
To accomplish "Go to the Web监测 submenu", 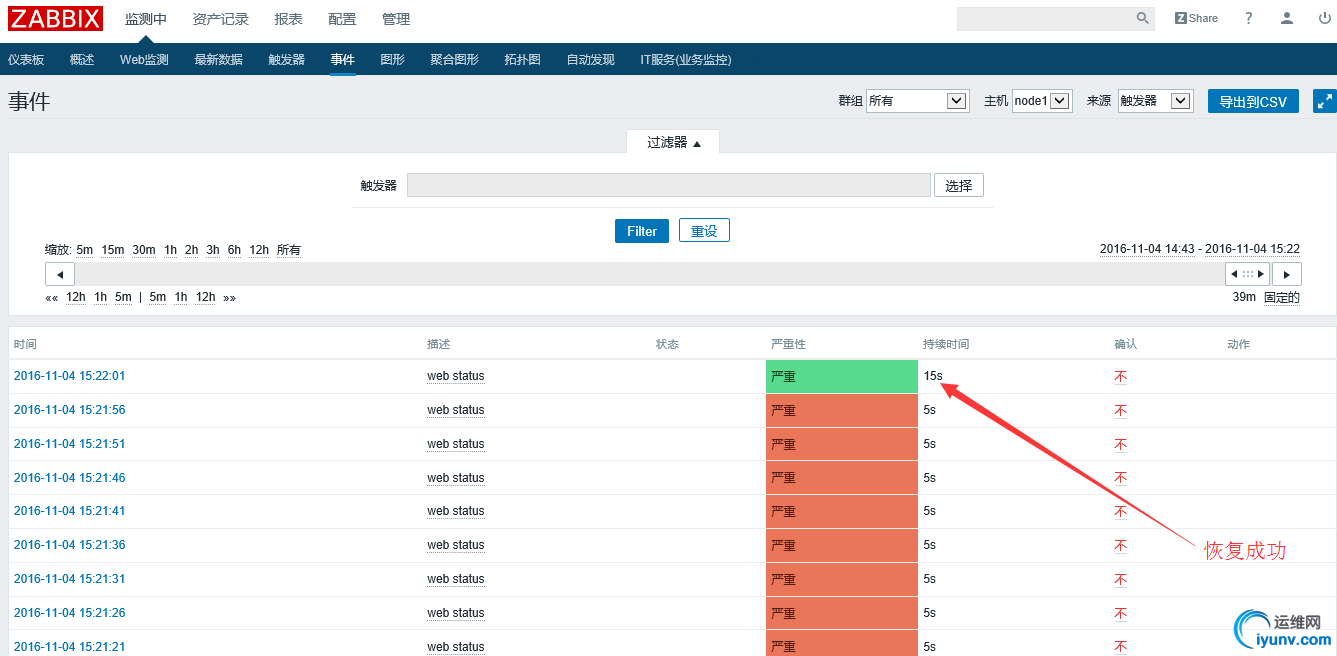I will (144, 60).
